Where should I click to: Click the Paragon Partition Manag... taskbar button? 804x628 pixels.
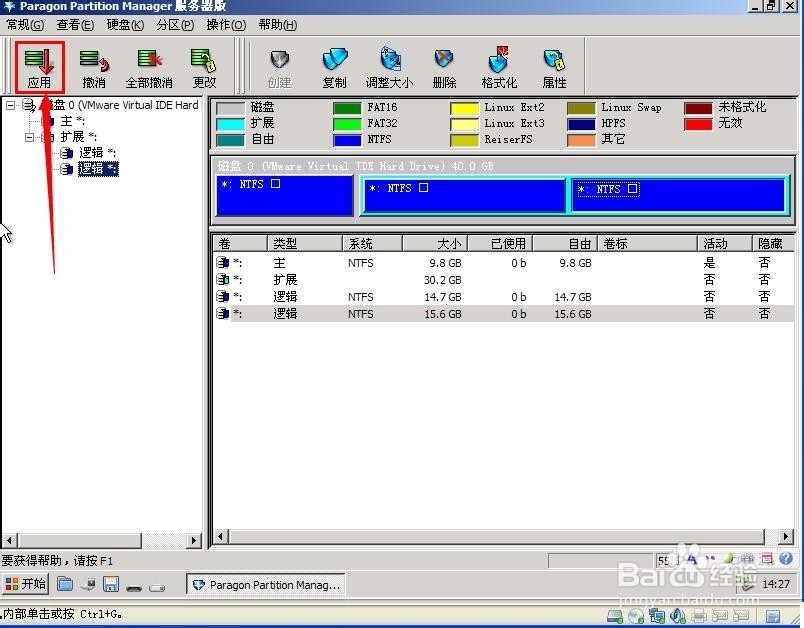pos(266,584)
